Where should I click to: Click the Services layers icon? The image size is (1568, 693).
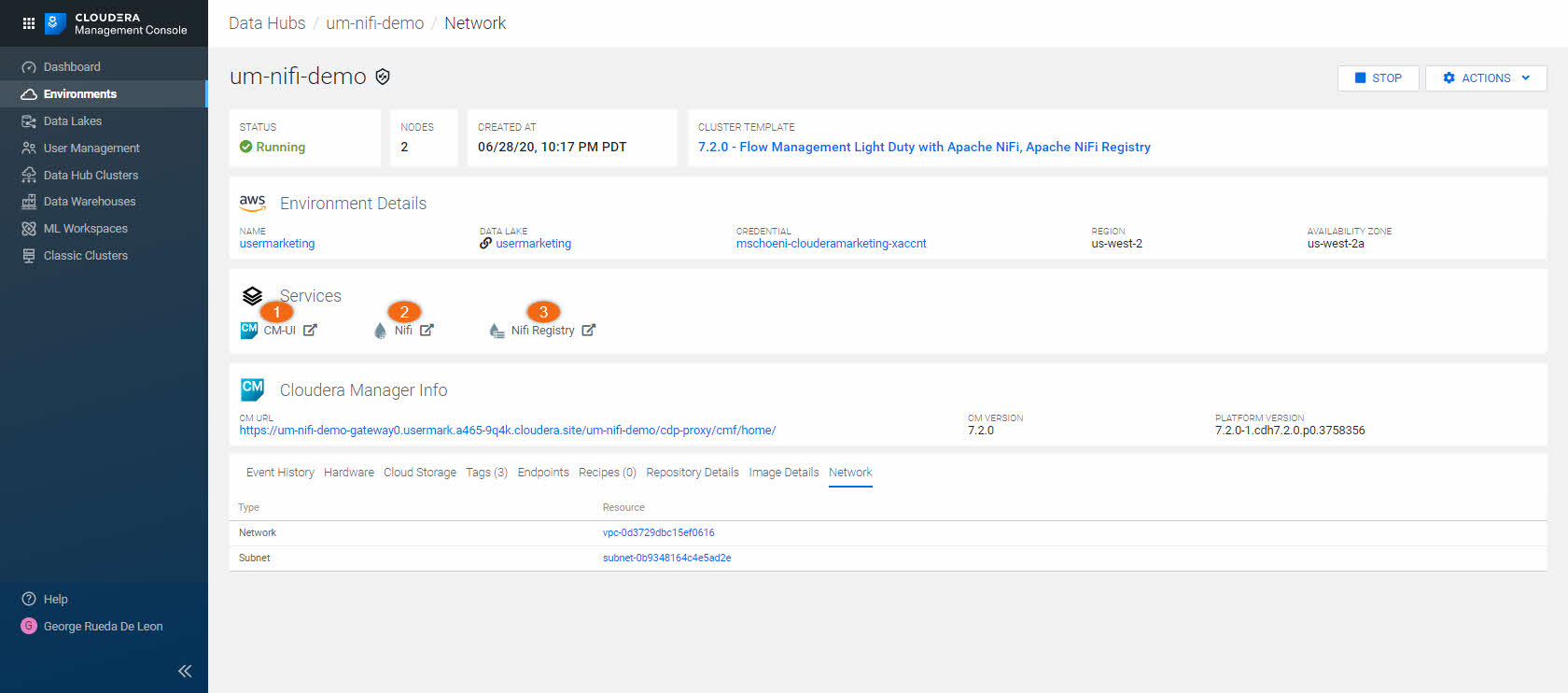pos(252,296)
